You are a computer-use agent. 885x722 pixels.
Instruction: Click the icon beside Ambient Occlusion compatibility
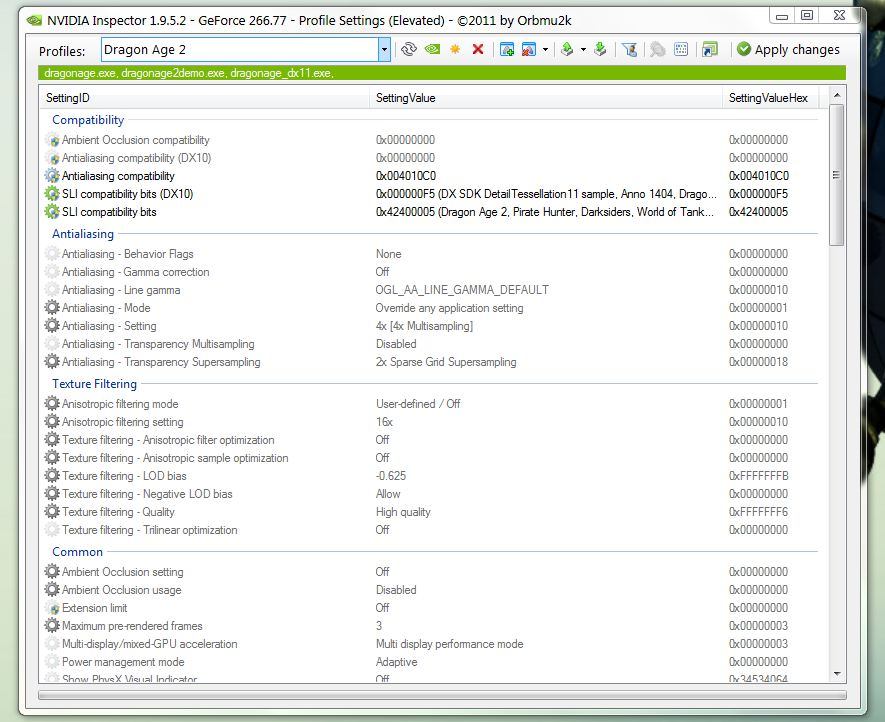[52, 140]
